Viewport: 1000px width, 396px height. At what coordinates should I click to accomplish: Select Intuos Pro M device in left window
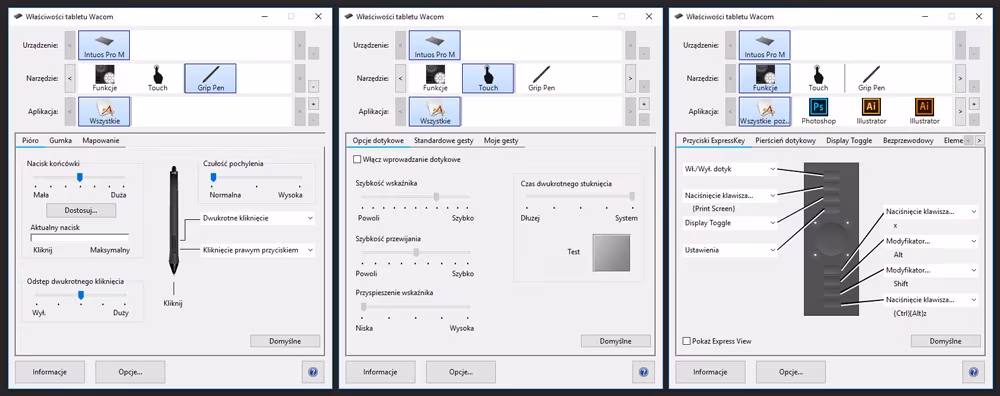pos(104,45)
